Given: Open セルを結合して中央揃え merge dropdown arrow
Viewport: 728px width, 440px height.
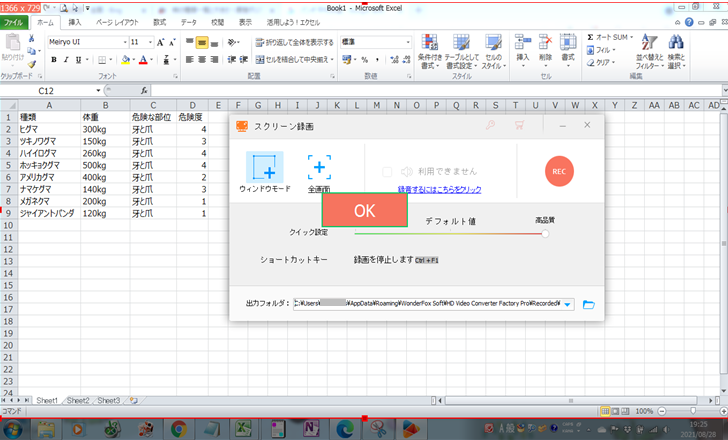Looking at the screenshot, I should (x=332, y=59).
